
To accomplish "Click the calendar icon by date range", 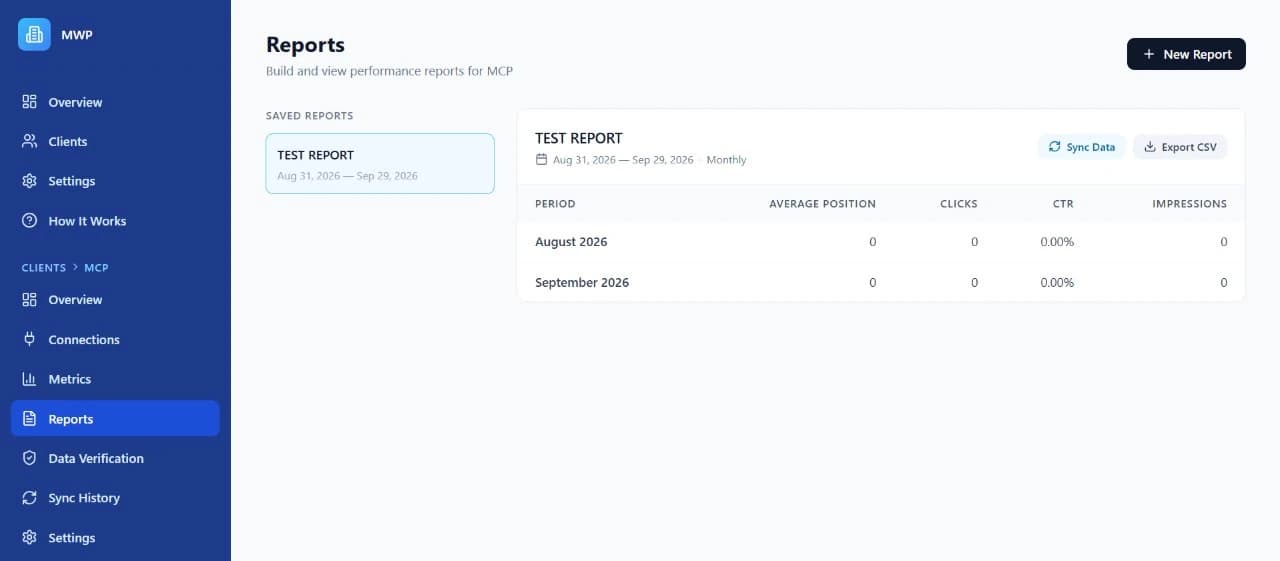I will pos(542,160).
